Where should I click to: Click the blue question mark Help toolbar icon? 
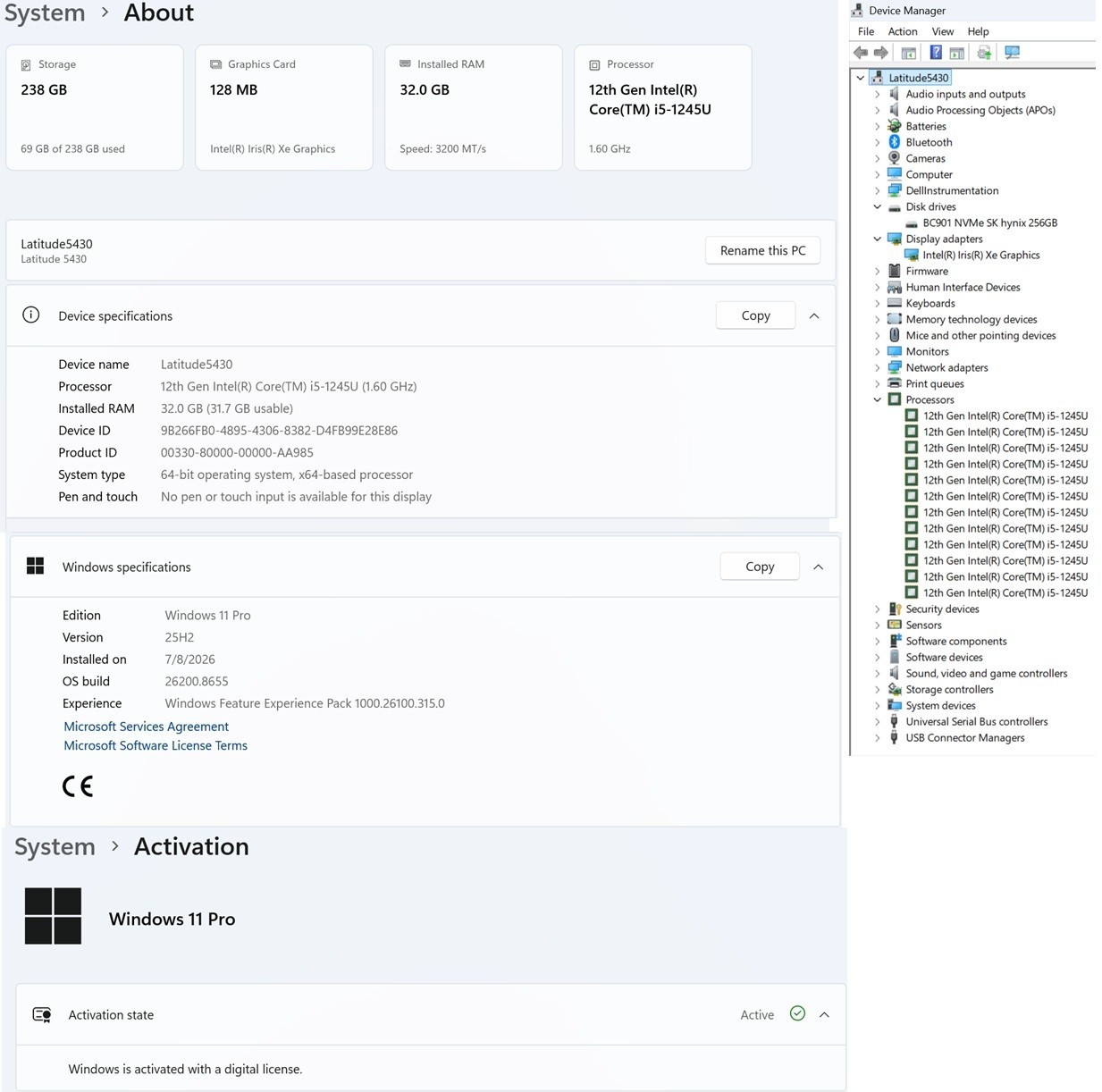pyautogui.click(x=935, y=53)
